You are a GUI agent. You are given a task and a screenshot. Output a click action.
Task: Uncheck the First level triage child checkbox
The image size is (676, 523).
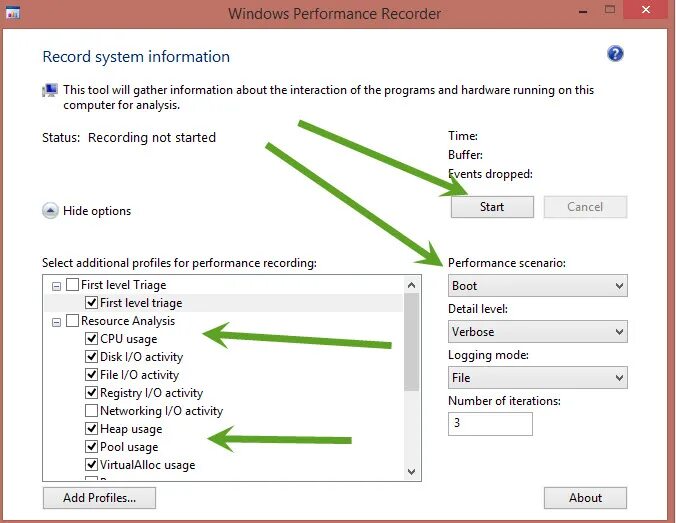(x=91, y=303)
